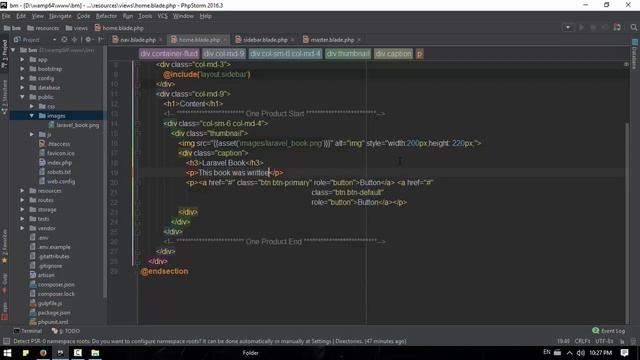Screen dimensions: 640x360
Task: Open the run configuration dropdown in toolbar
Action: 568,27
